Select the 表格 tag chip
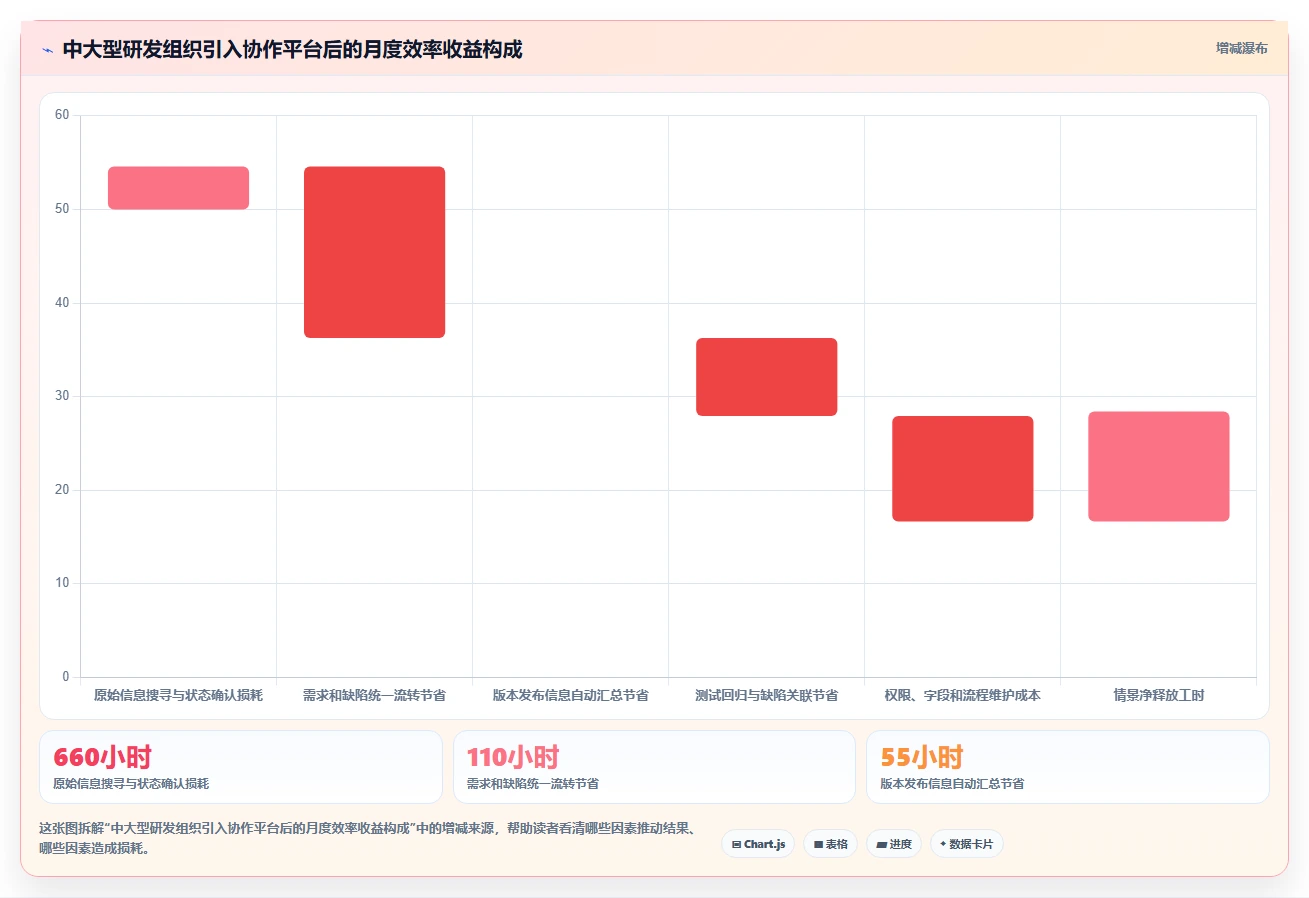The height and width of the screenshot is (898, 1309). (830, 844)
